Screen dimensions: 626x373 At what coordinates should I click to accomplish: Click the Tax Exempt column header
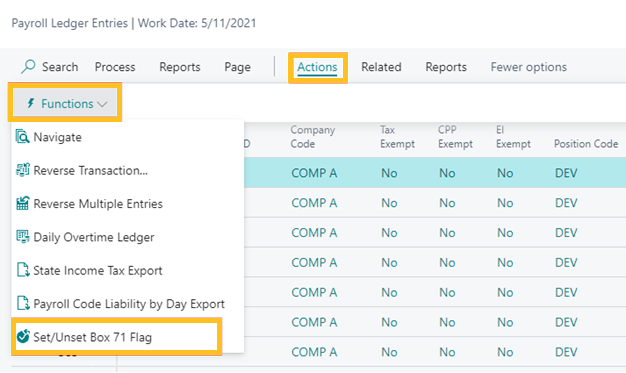tap(397, 137)
